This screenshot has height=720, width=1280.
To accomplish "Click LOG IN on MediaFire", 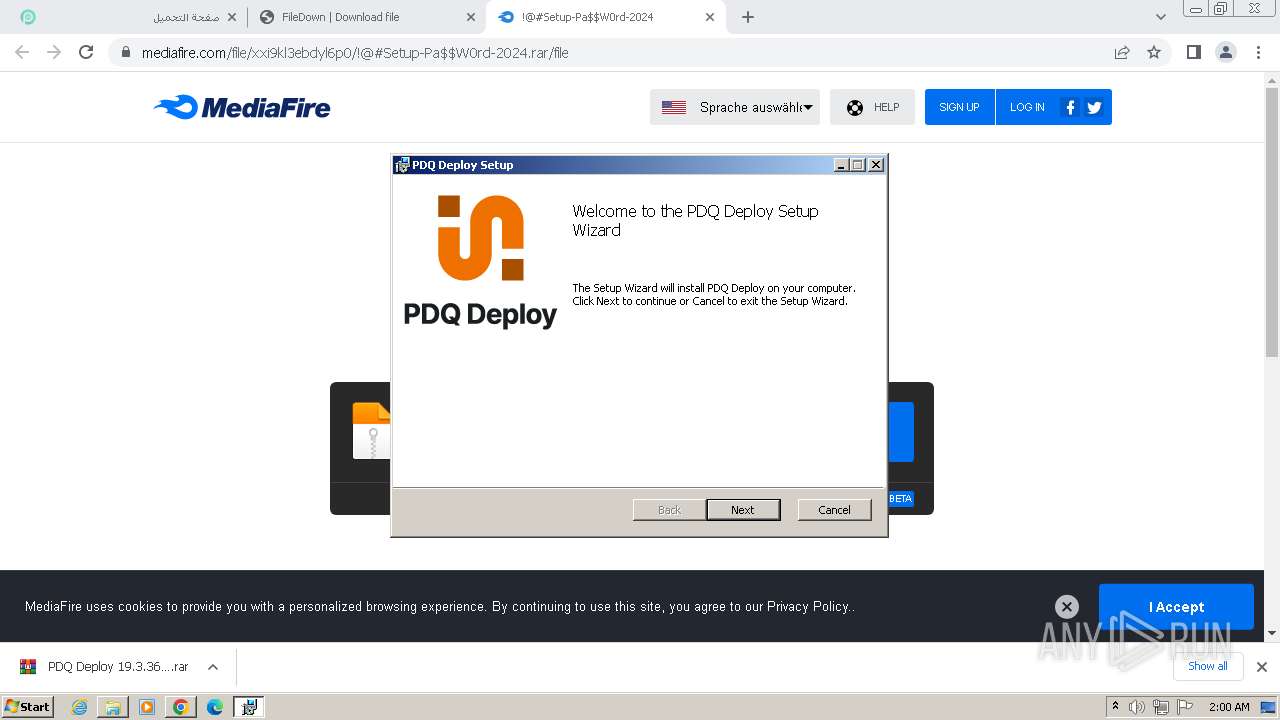I will pyautogui.click(x=1027, y=107).
